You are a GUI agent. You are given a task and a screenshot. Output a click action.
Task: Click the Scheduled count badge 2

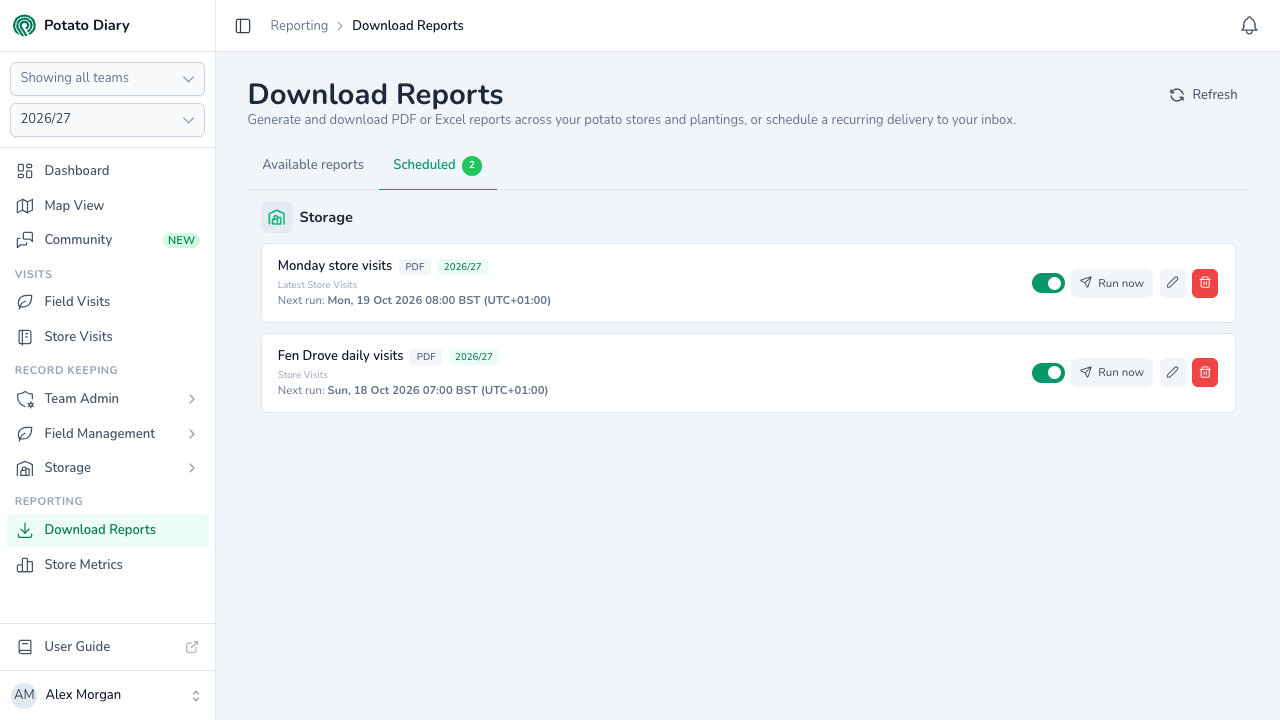point(472,165)
